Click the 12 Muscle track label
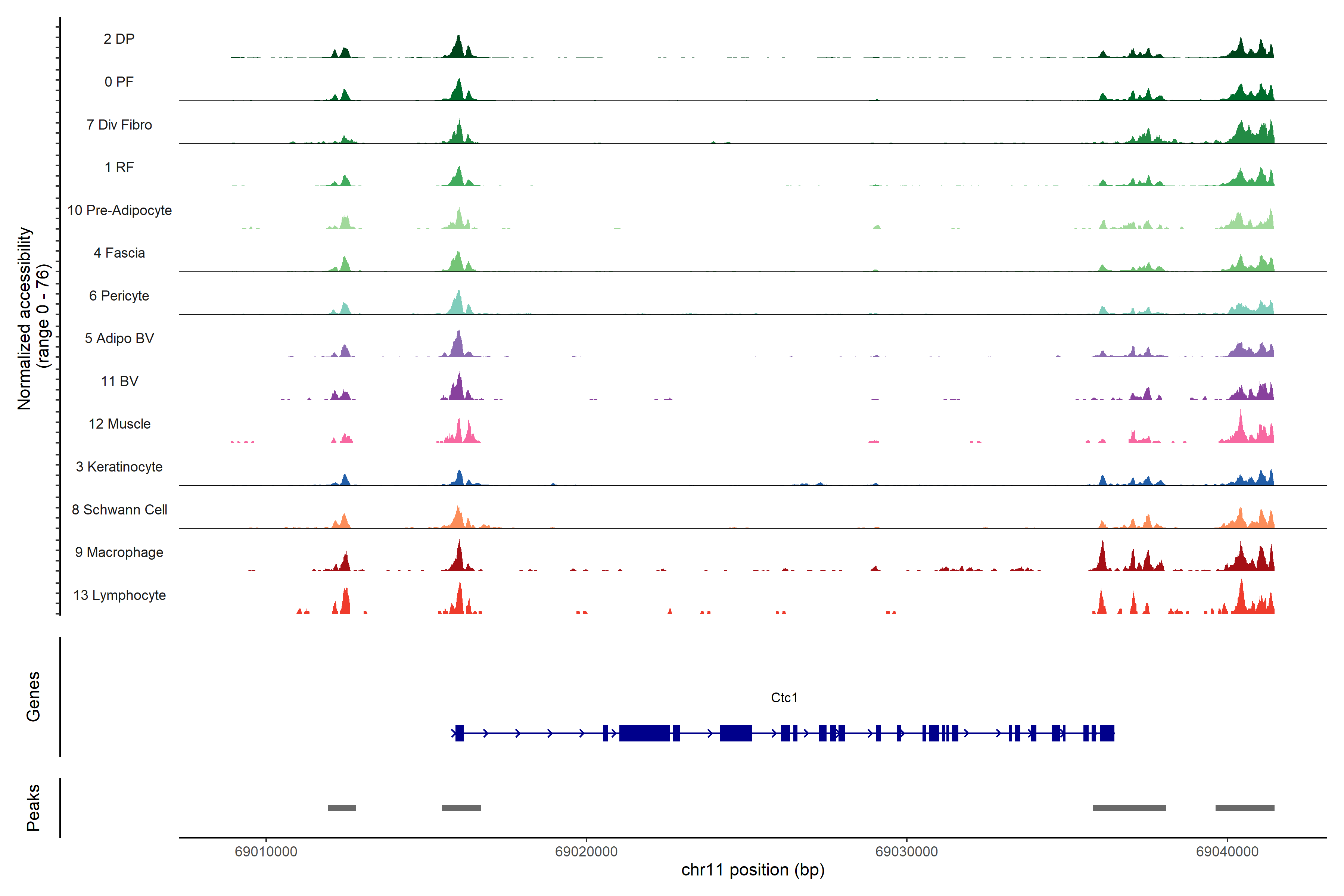Screen dimensions: 1344x896 [119, 424]
